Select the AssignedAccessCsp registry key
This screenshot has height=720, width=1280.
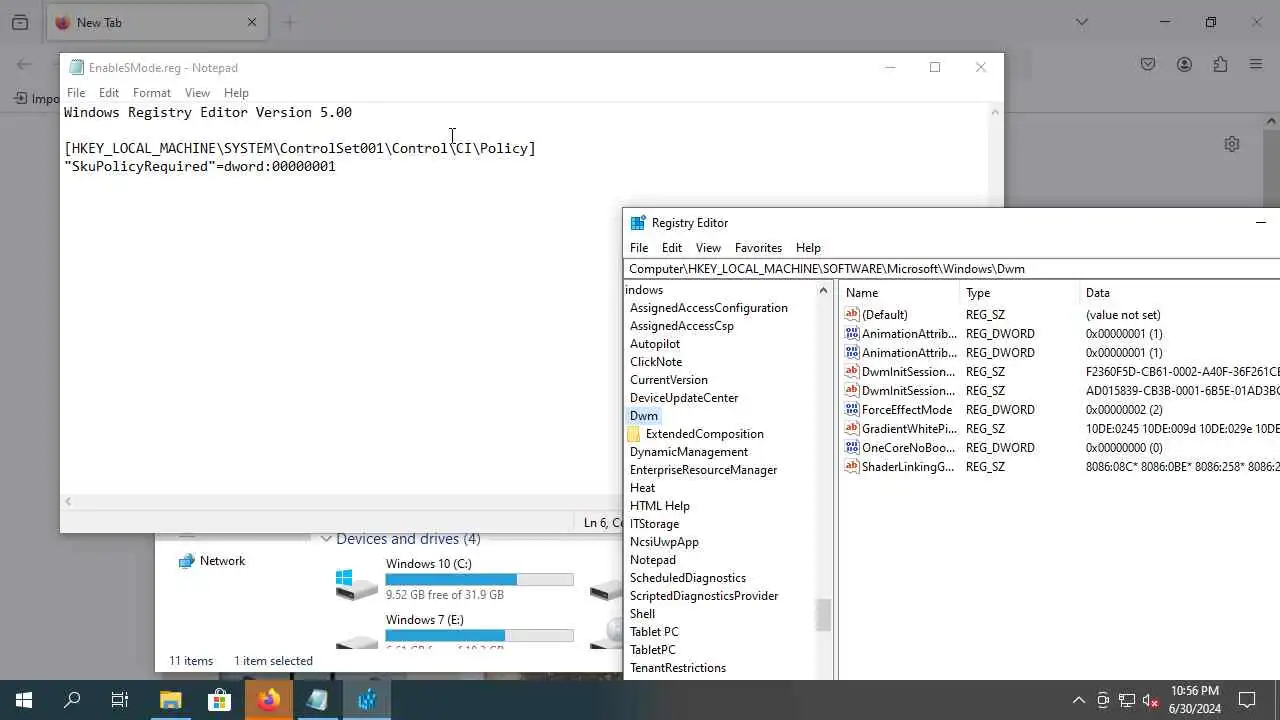coord(682,326)
